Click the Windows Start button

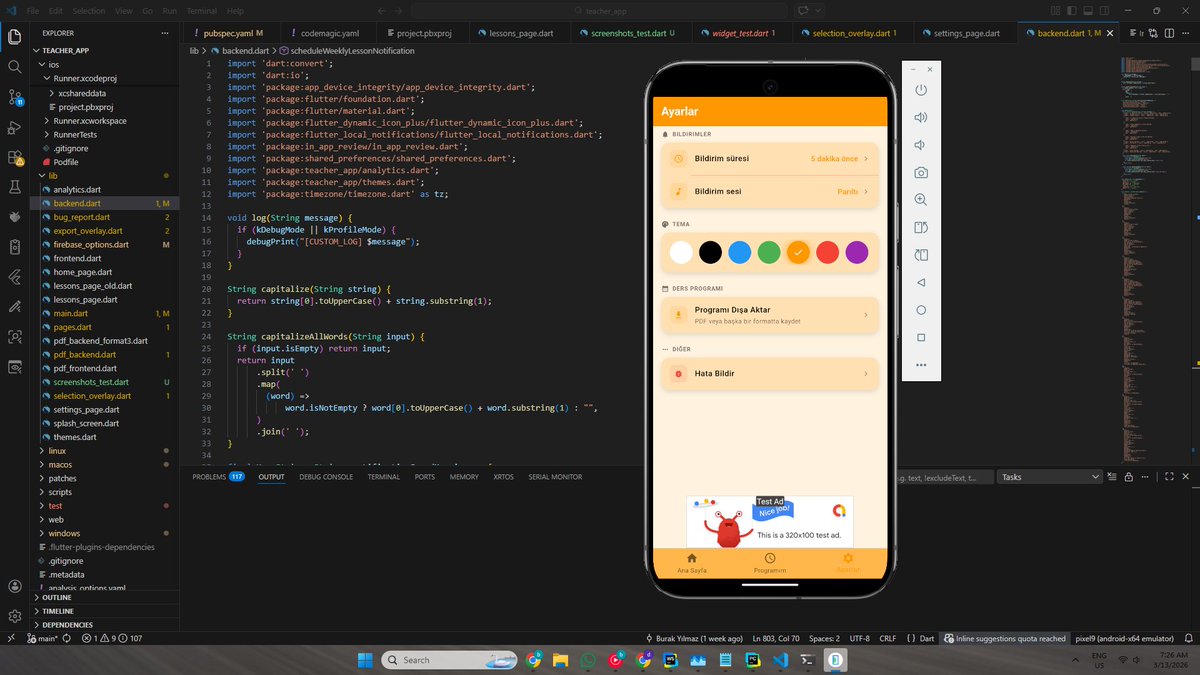[364, 660]
